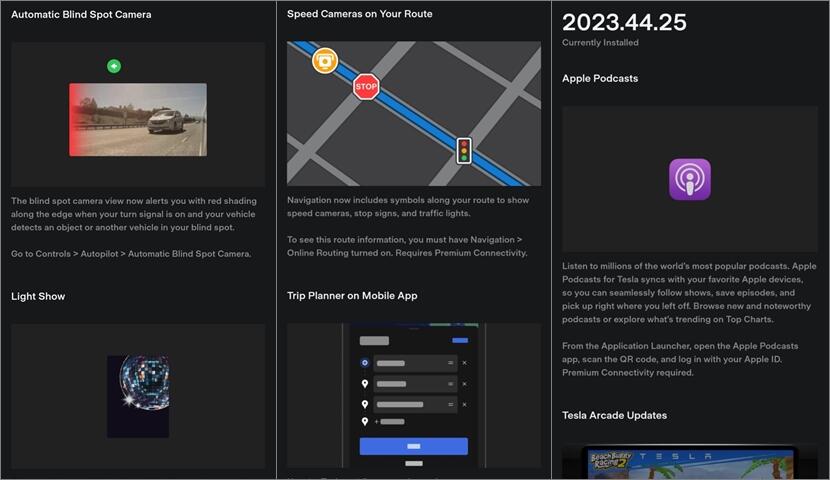Click the blind spot camera preview image
Viewport: 830px width, 480px height.
[x=138, y=120]
